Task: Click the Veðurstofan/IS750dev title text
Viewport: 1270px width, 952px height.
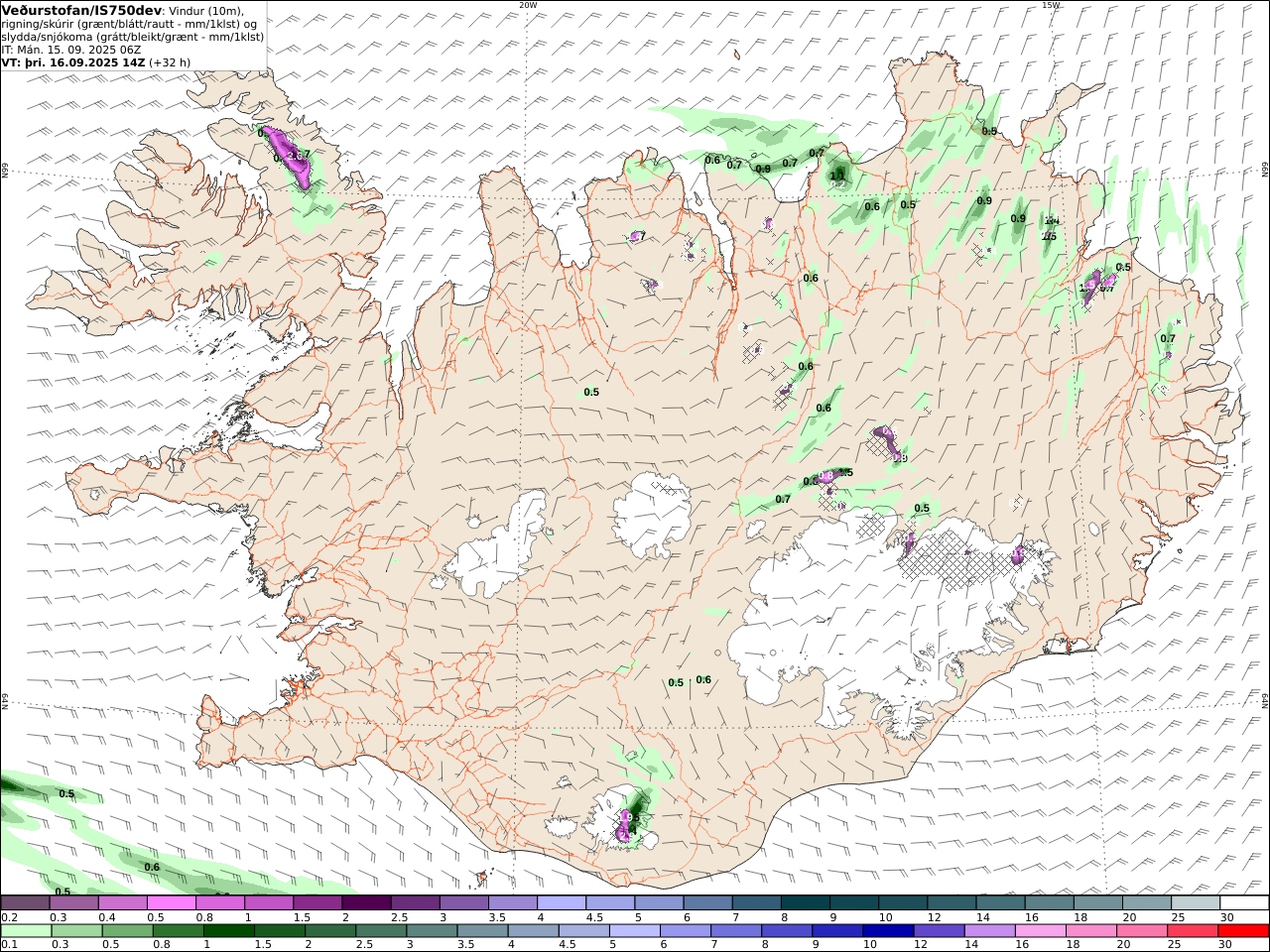Action: pos(81,10)
